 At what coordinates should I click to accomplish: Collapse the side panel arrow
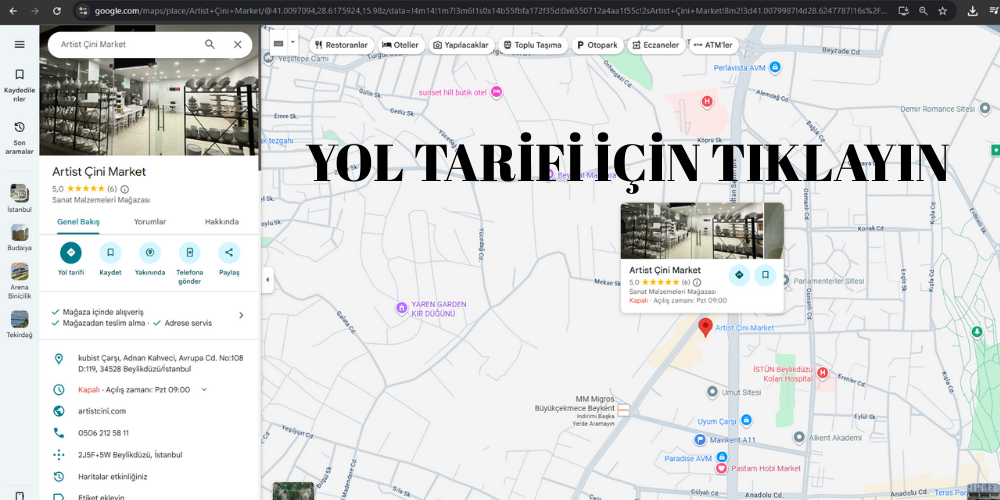click(x=267, y=281)
